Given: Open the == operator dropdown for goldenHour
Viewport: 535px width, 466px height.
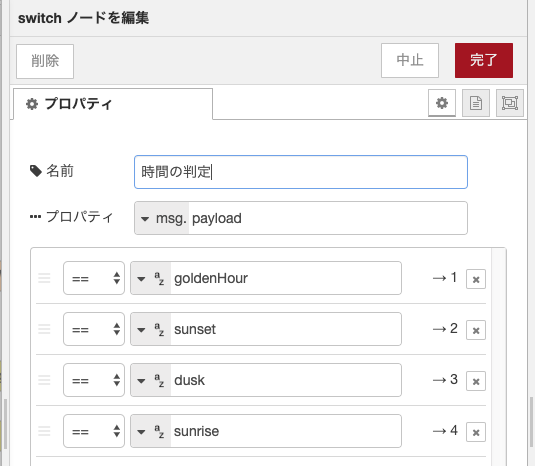Looking at the screenshot, I should click(x=94, y=278).
